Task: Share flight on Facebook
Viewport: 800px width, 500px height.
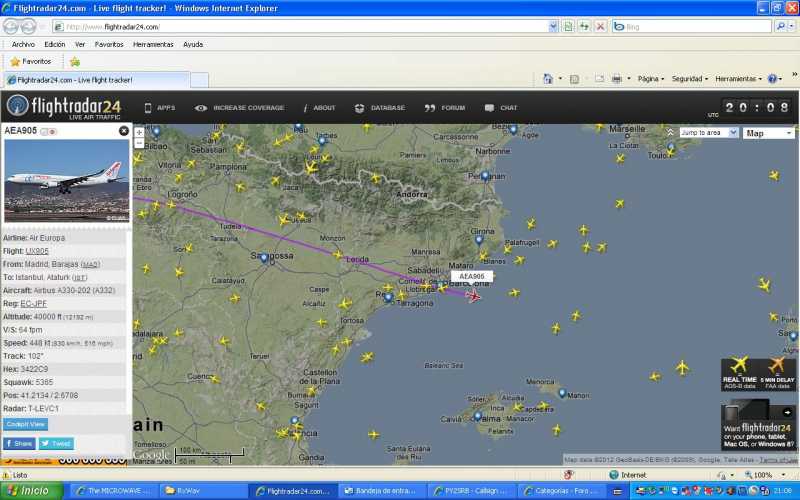Action: pyautogui.click(x=19, y=443)
